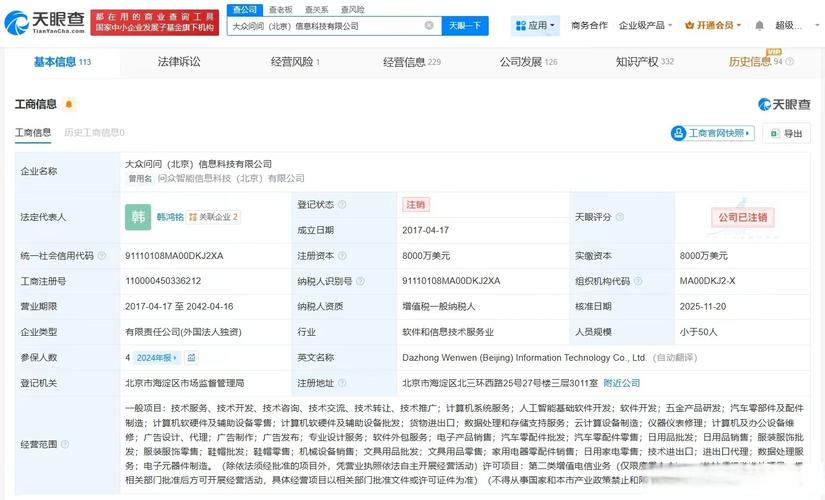Click help icon beside 统一社会信用代码
This screenshot has height=500, width=825.
pos(102,255)
